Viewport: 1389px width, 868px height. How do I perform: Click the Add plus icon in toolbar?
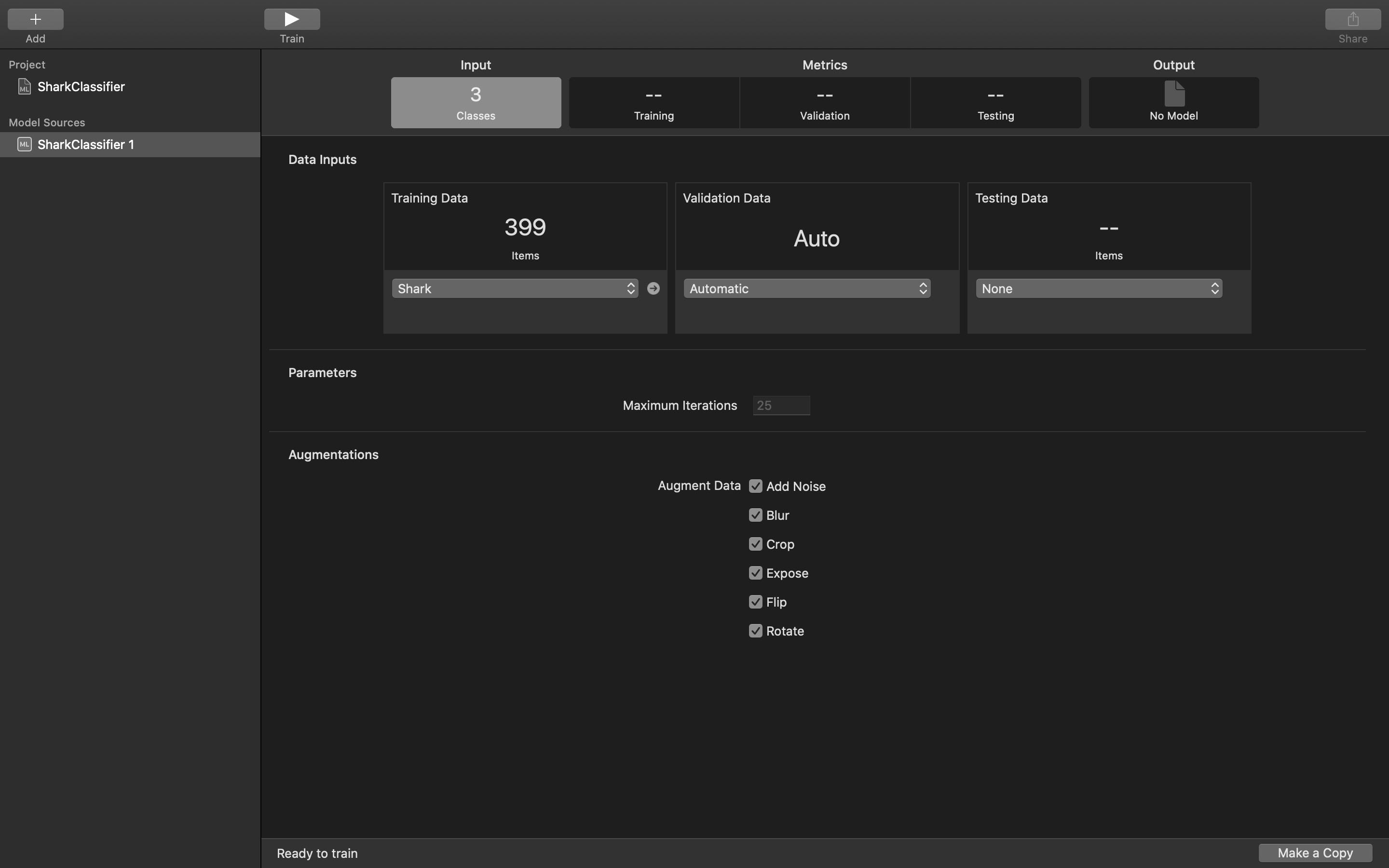[x=35, y=19]
